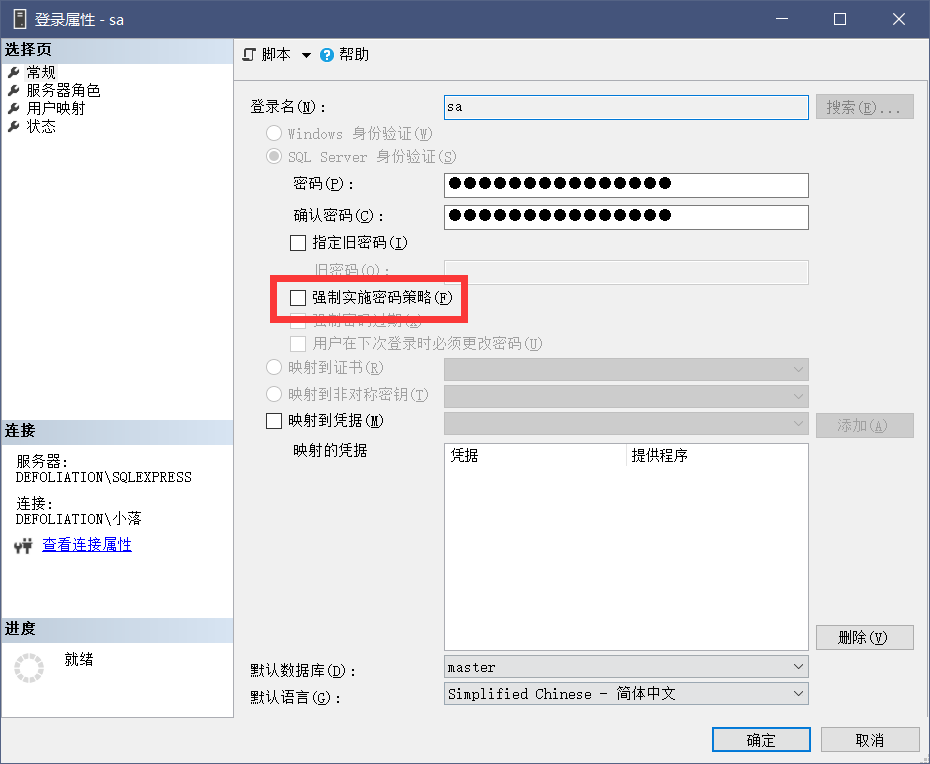Open the 状态 page
The image size is (930, 764).
[41, 126]
